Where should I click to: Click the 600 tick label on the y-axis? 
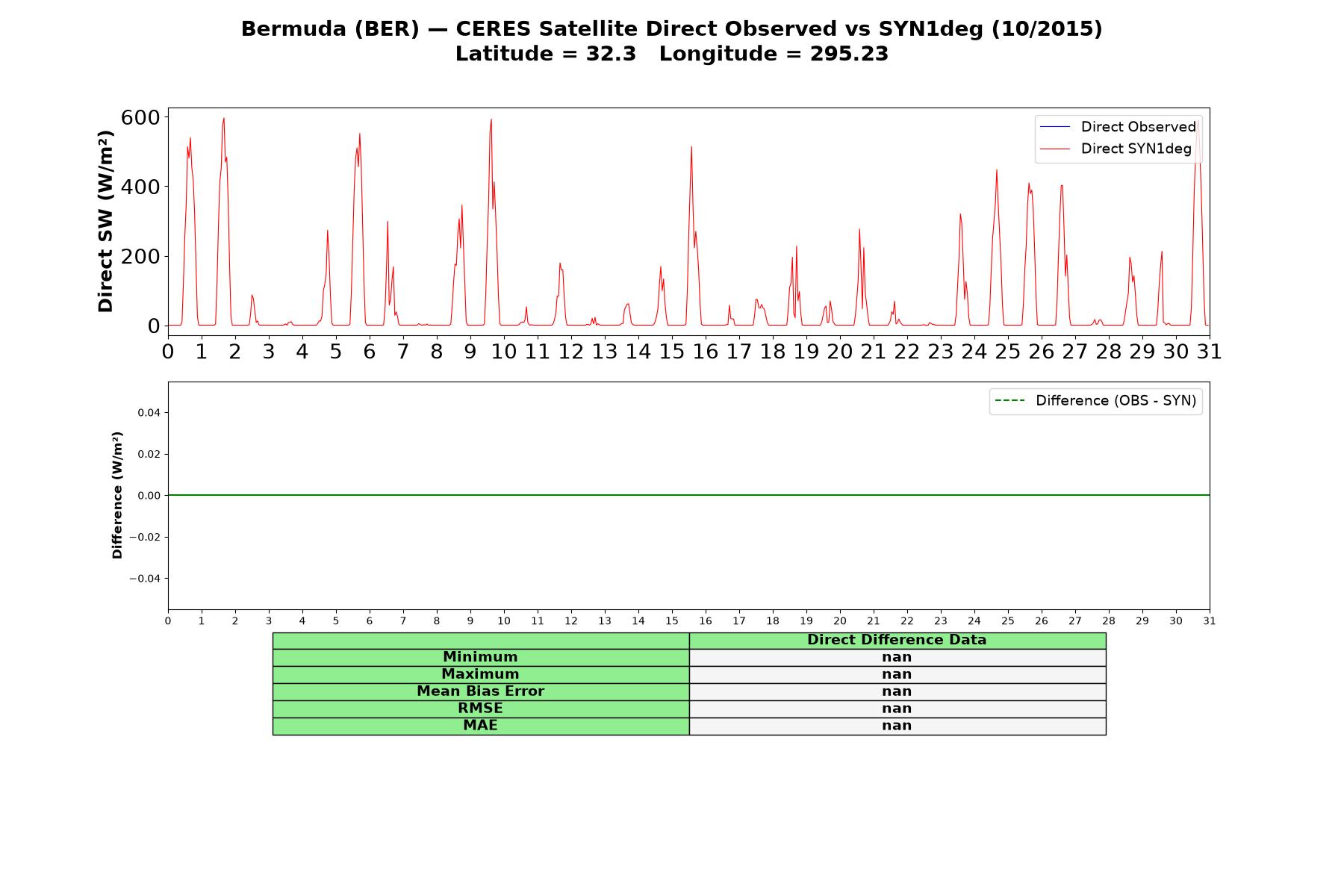(x=140, y=117)
